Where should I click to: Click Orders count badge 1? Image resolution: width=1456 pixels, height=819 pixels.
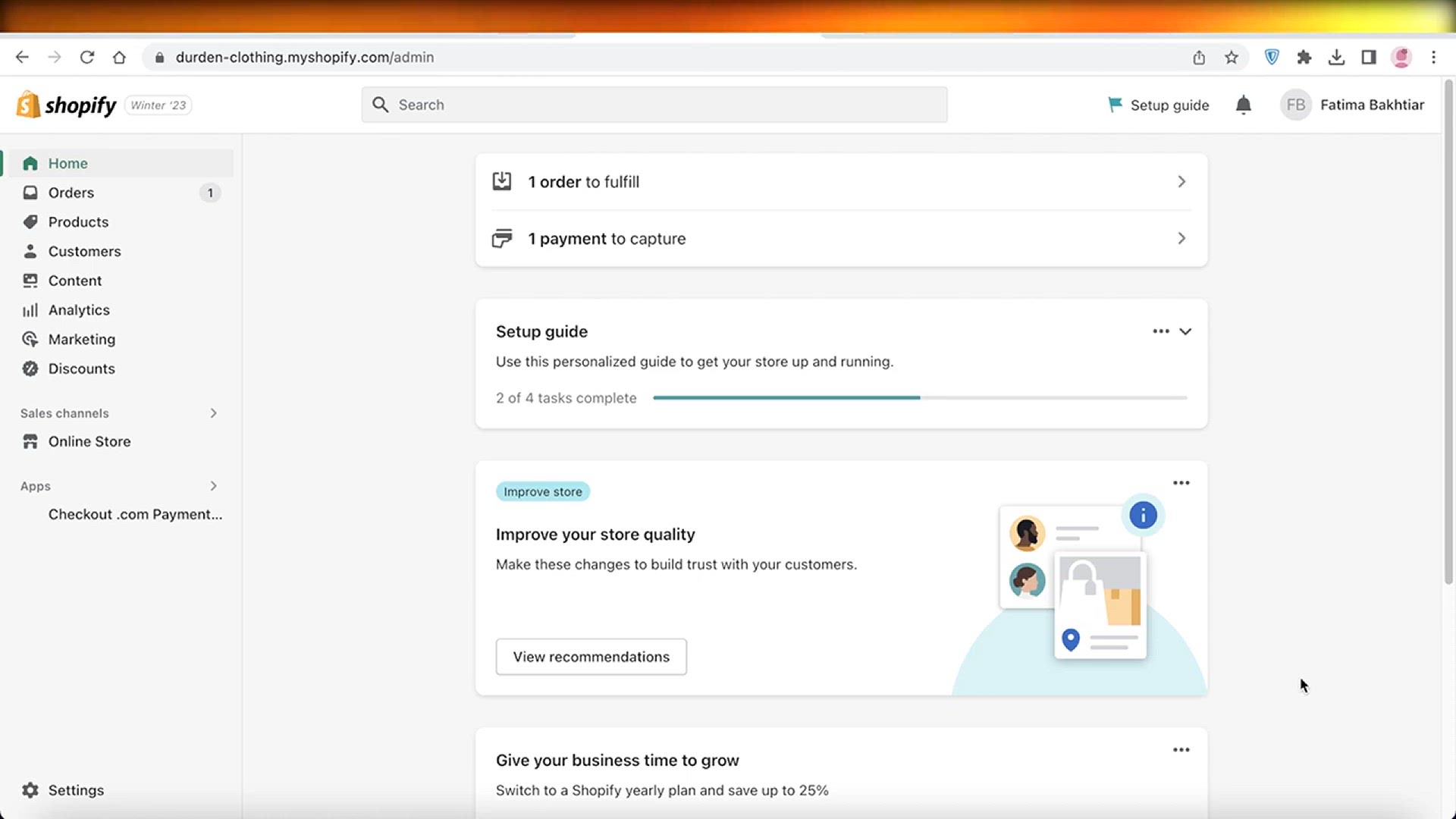tap(210, 193)
